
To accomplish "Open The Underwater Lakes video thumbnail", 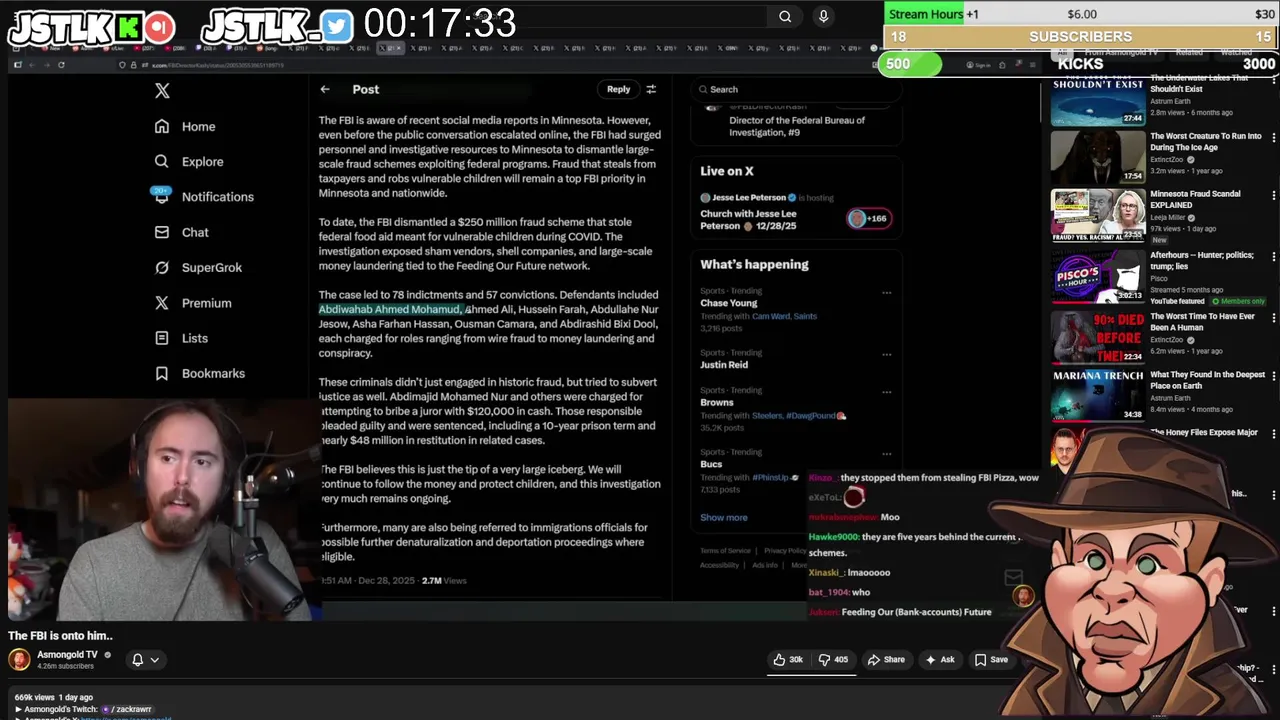I will 1098,100.
